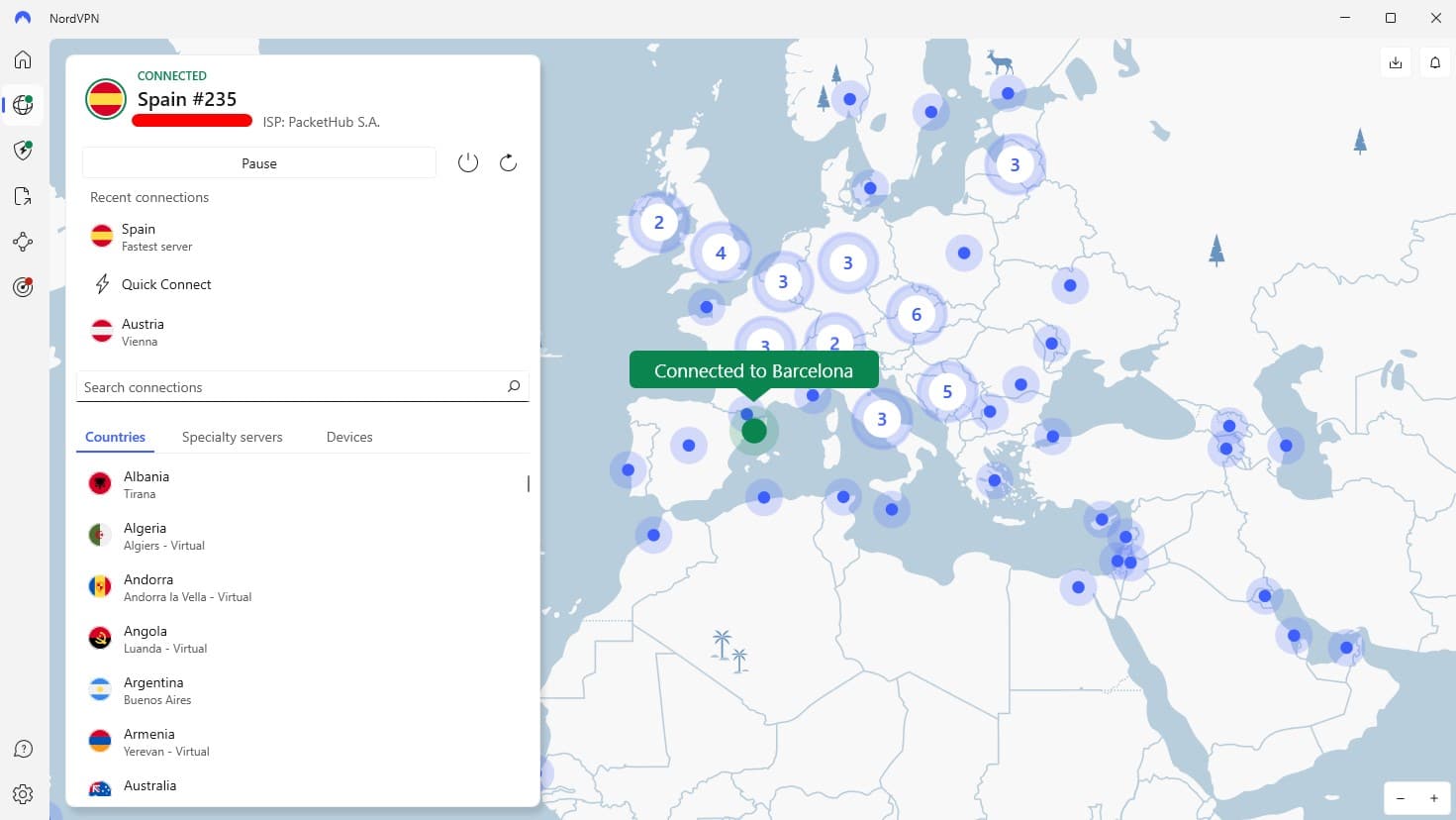The height and width of the screenshot is (820, 1456).
Task: Switch to the Specialty servers tab
Action: pos(233,437)
